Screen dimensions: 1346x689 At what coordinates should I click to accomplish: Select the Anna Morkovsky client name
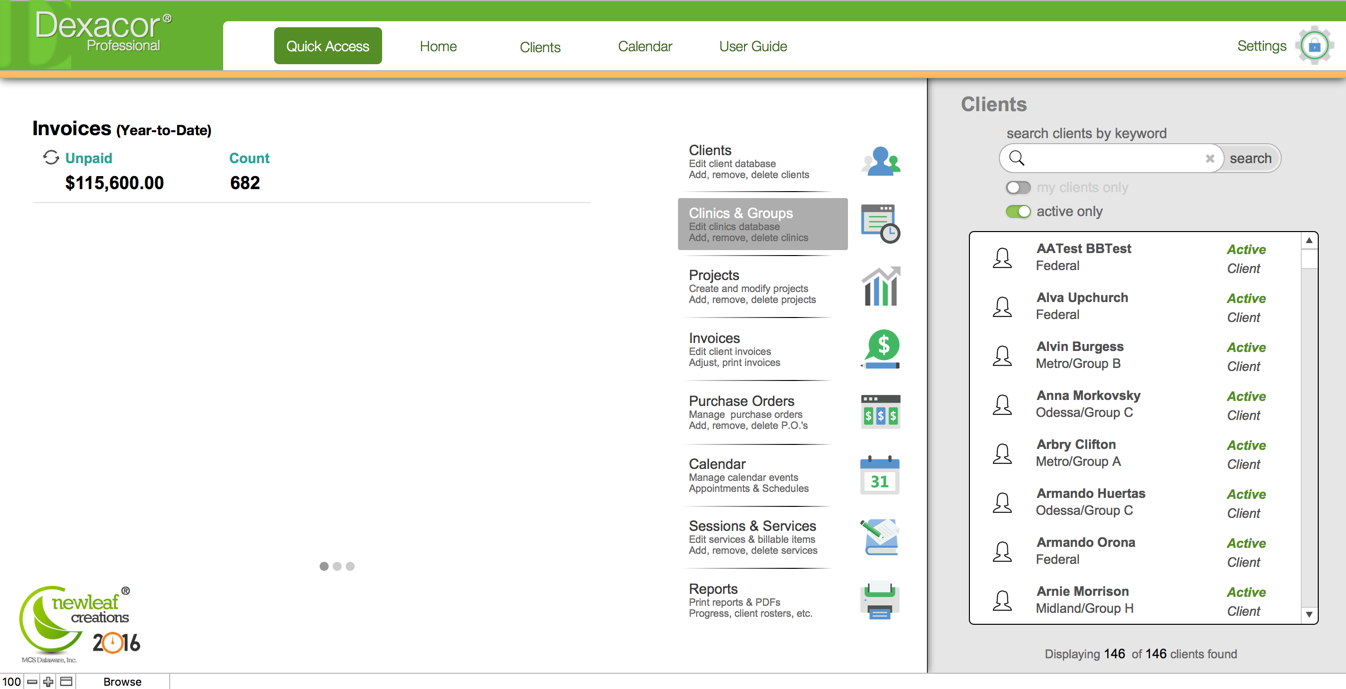click(x=1088, y=395)
